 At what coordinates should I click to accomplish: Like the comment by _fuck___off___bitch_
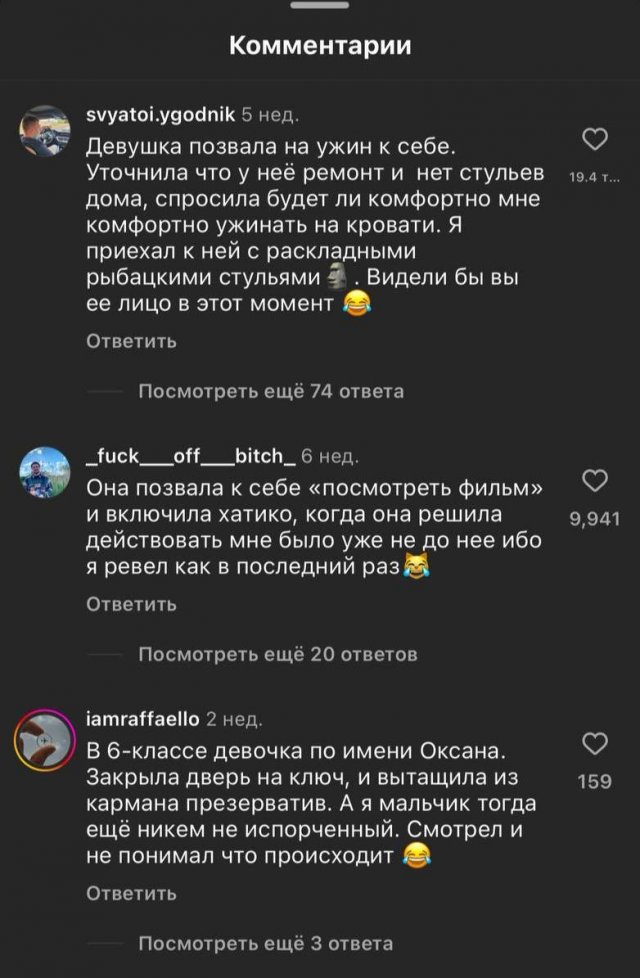click(x=595, y=481)
